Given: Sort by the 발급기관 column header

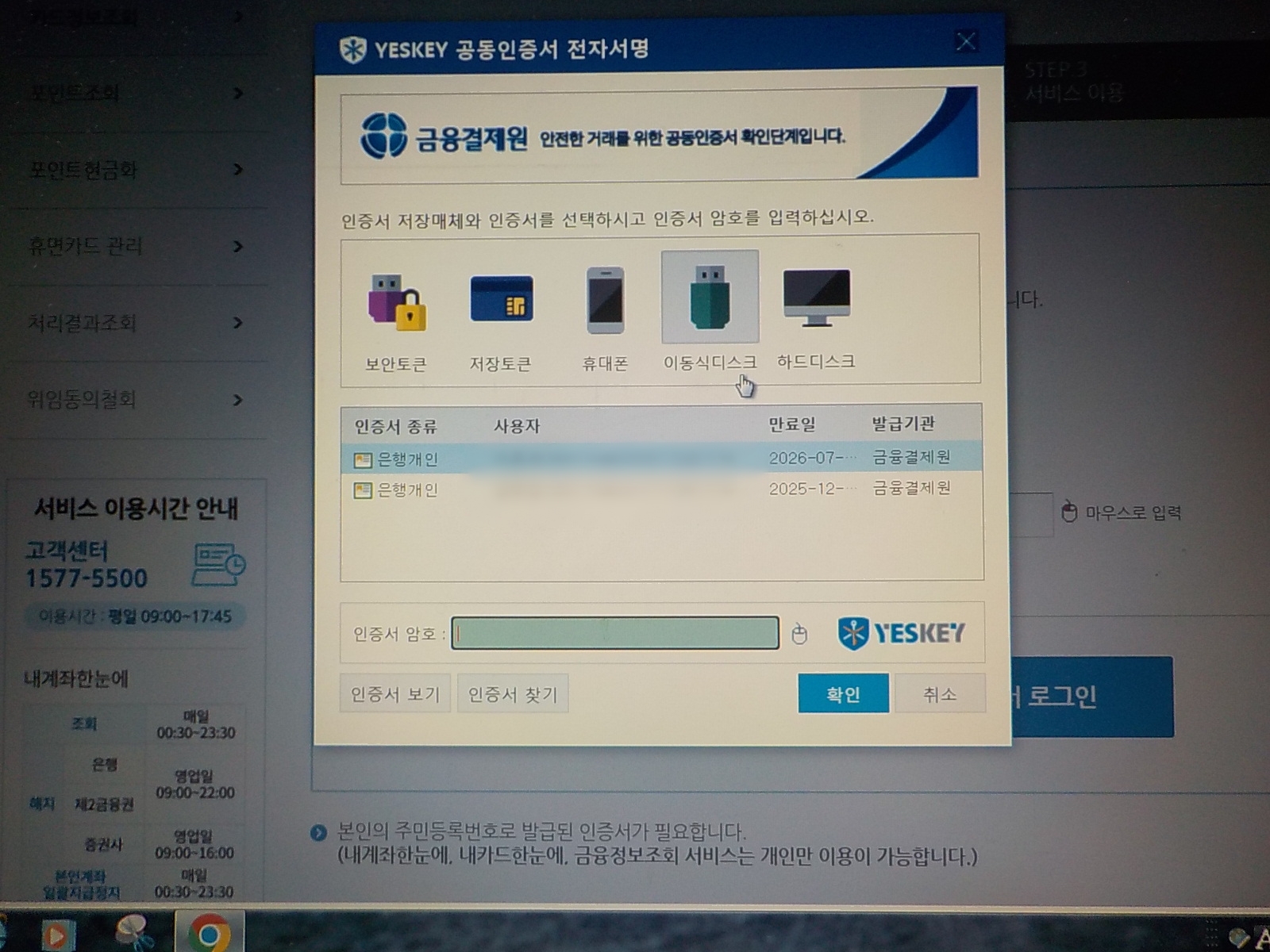Looking at the screenshot, I should (x=903, y=424).
